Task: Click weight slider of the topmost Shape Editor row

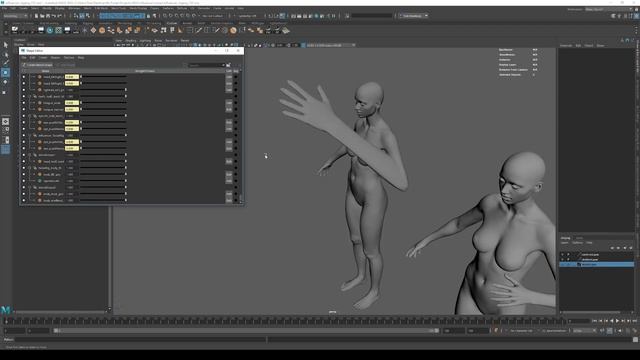Action: (x=104, y=77)
